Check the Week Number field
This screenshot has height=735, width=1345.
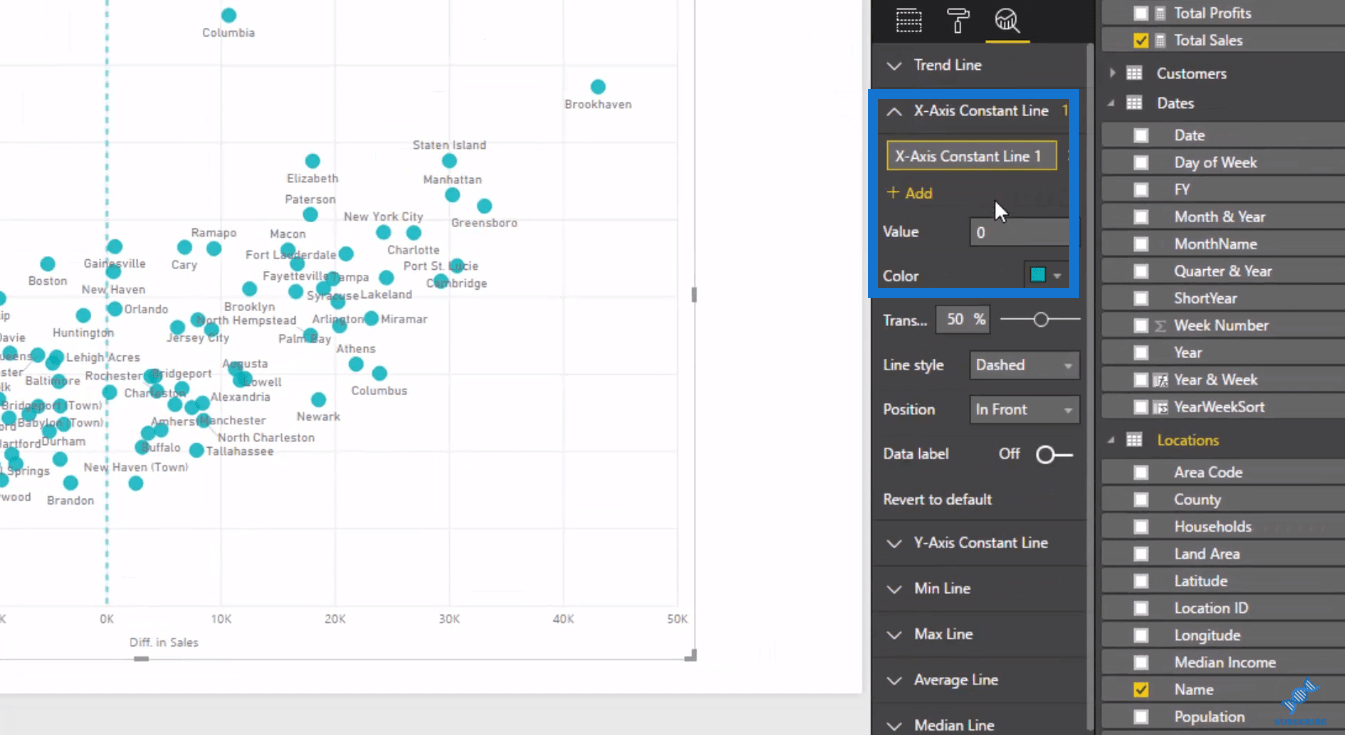coord(1141,325)
